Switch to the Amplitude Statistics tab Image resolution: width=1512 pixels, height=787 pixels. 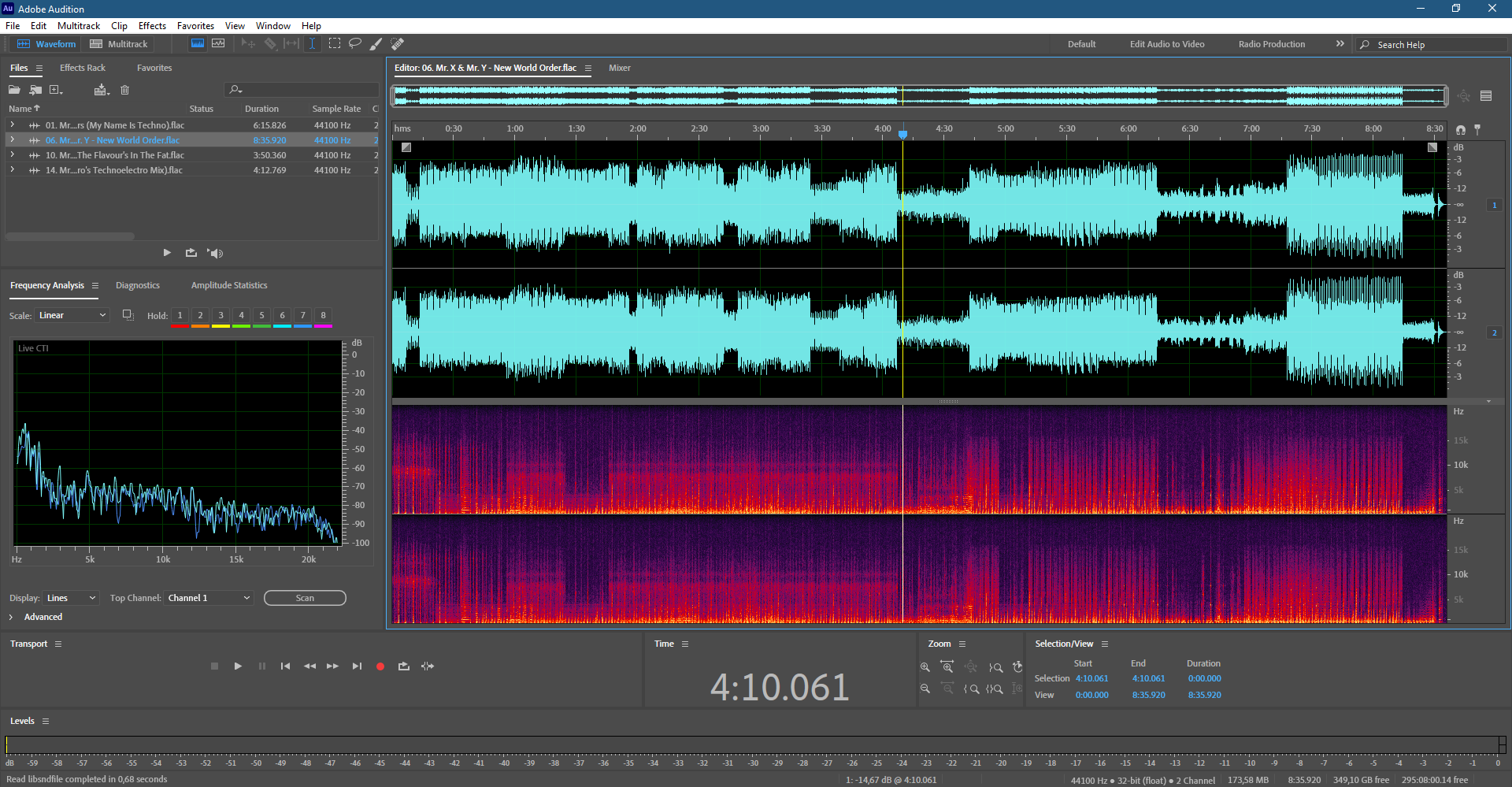click(229, 285)
